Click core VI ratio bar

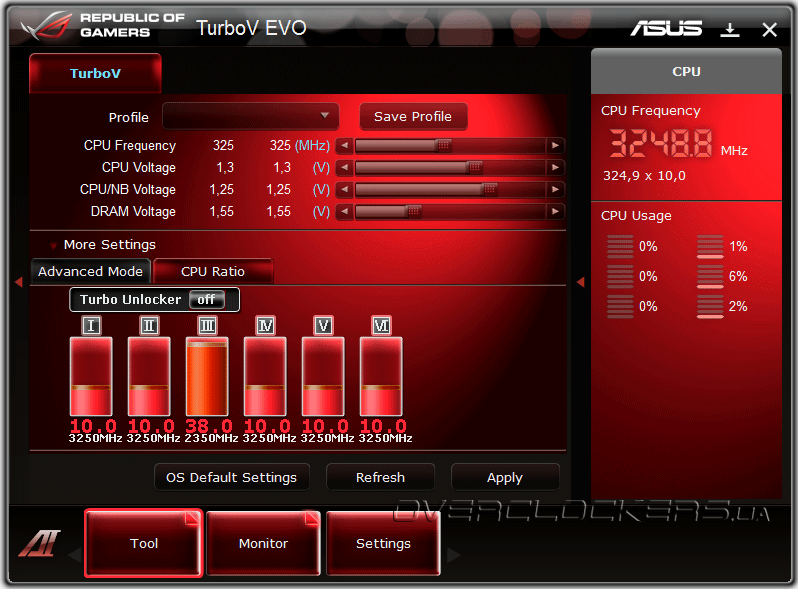click(381, 376)
